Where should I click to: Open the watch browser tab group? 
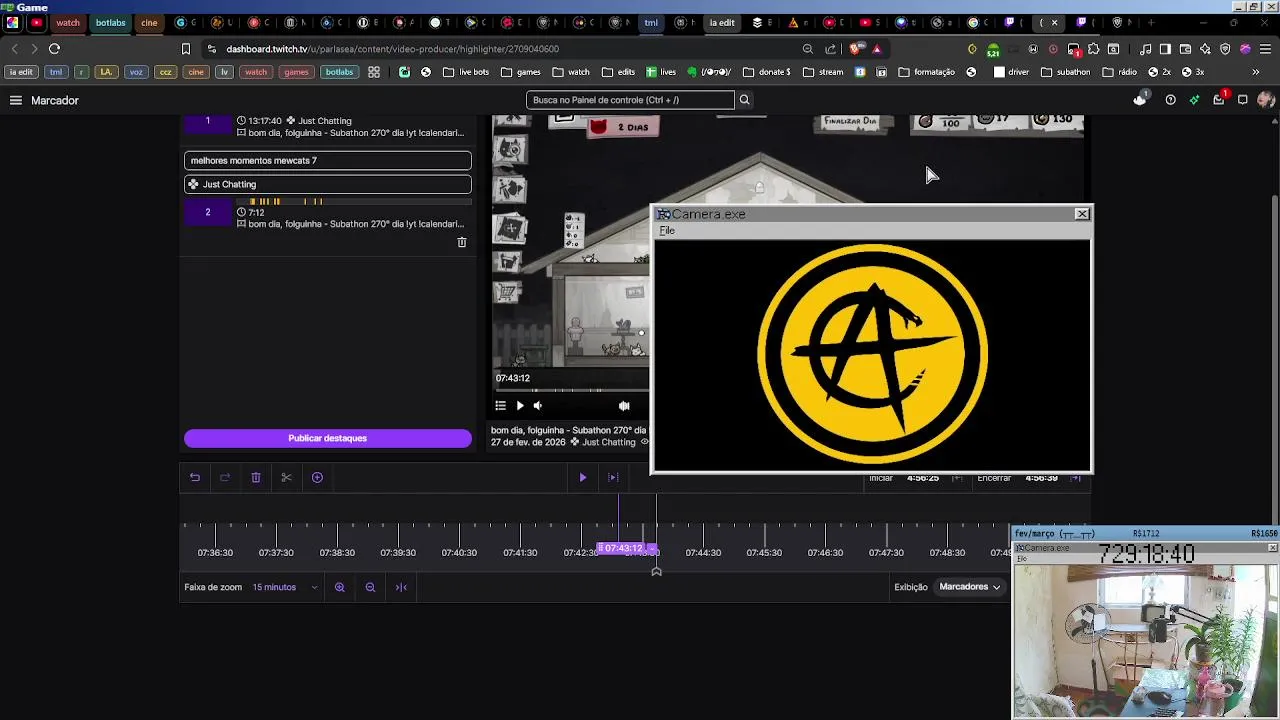coord(68,23)
